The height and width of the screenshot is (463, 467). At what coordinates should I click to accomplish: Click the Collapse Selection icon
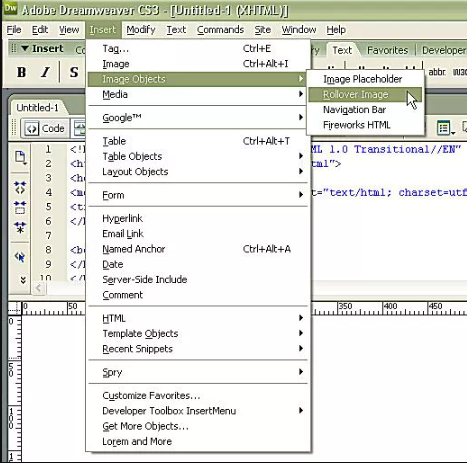20,208
